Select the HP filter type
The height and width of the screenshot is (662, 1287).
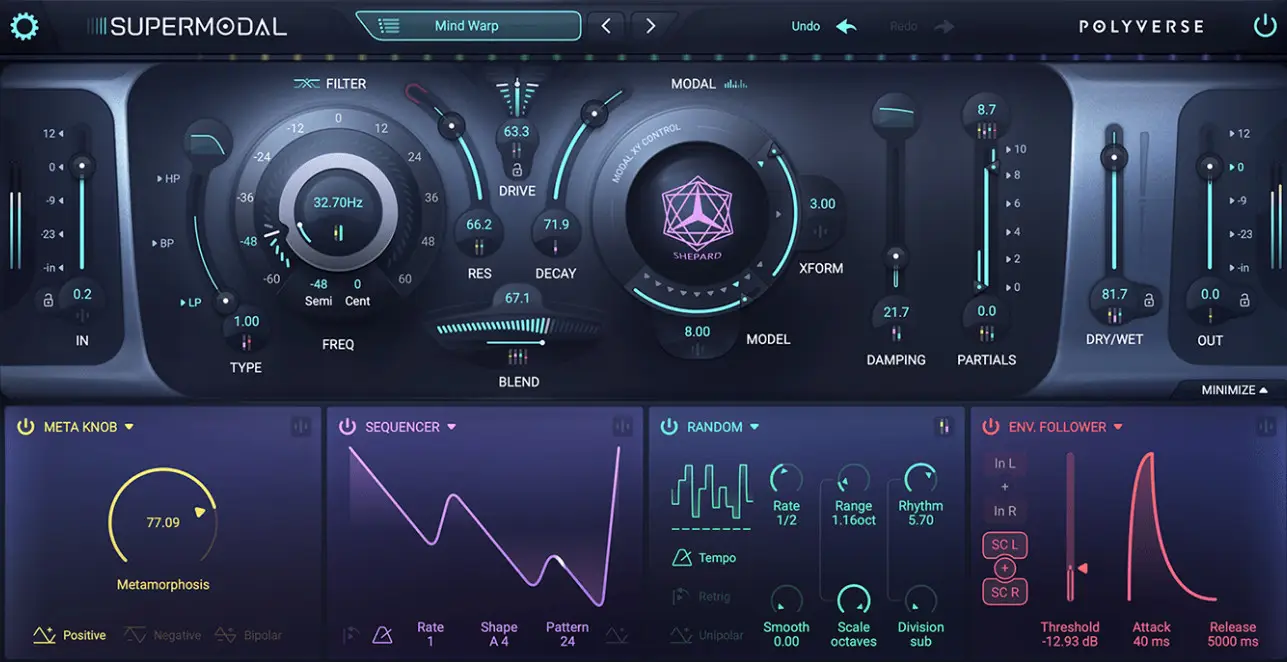(x=168, y=179)
